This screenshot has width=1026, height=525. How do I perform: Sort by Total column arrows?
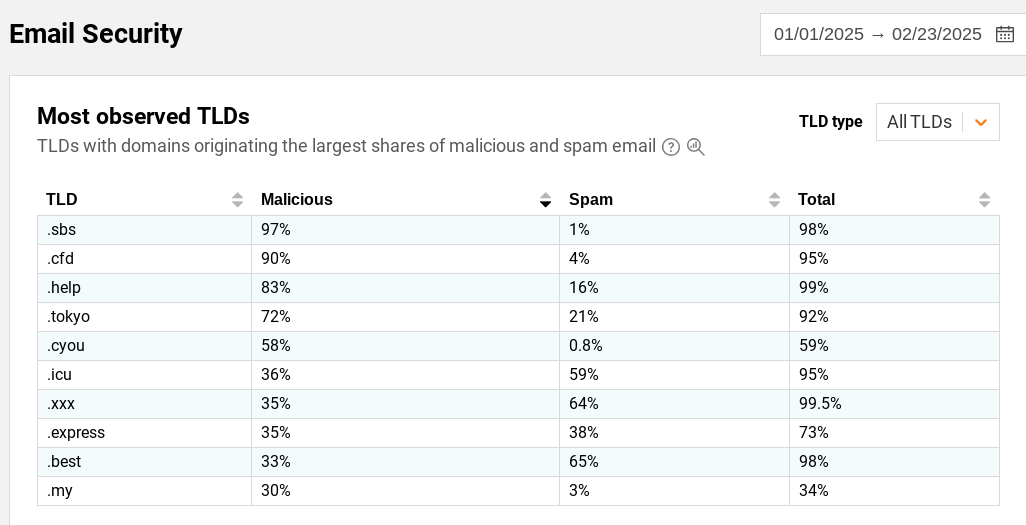click(984, 200)
